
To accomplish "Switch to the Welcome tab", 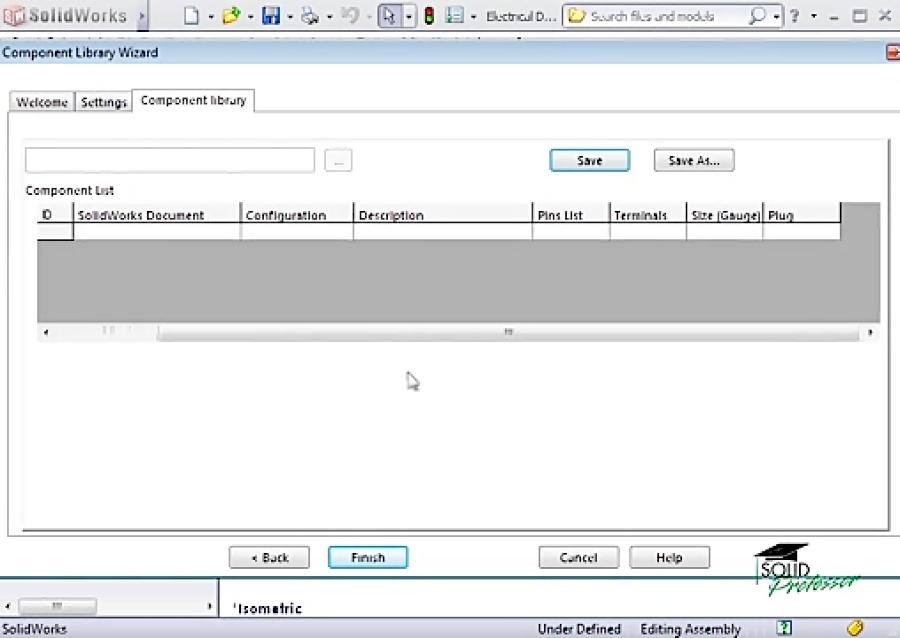I will point(41,101).
